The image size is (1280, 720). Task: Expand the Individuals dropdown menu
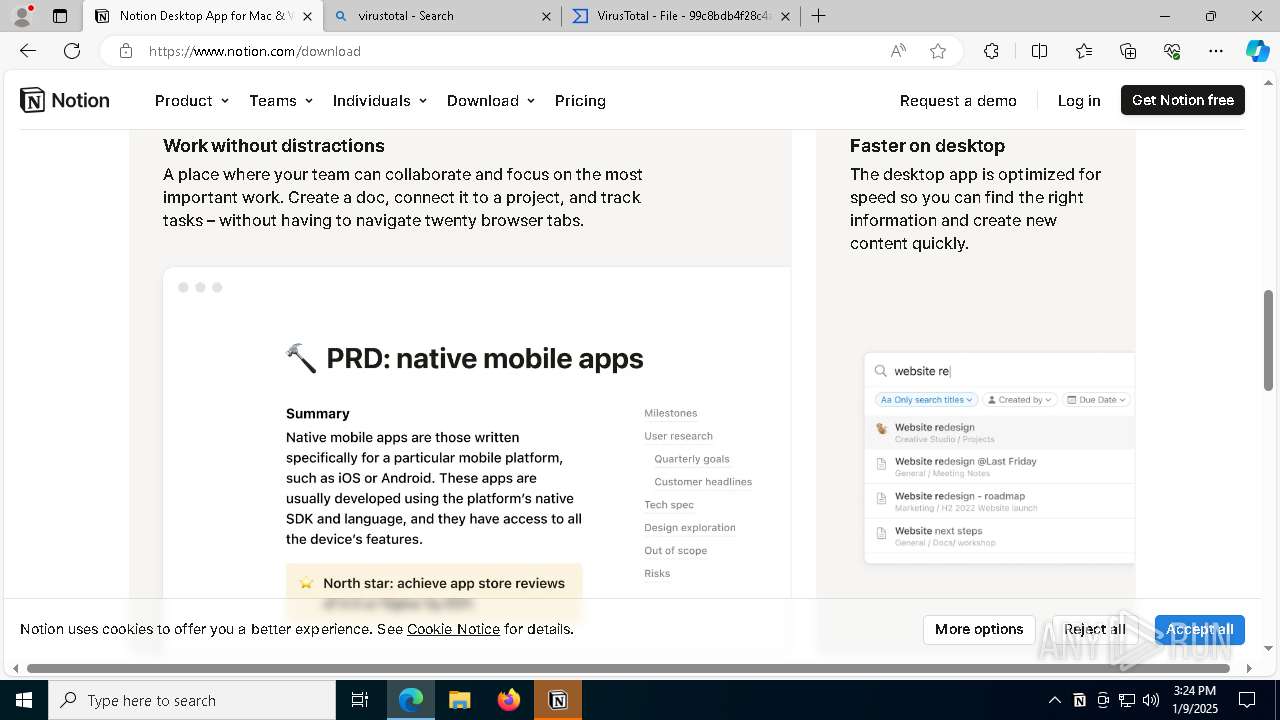click(380, 100)
